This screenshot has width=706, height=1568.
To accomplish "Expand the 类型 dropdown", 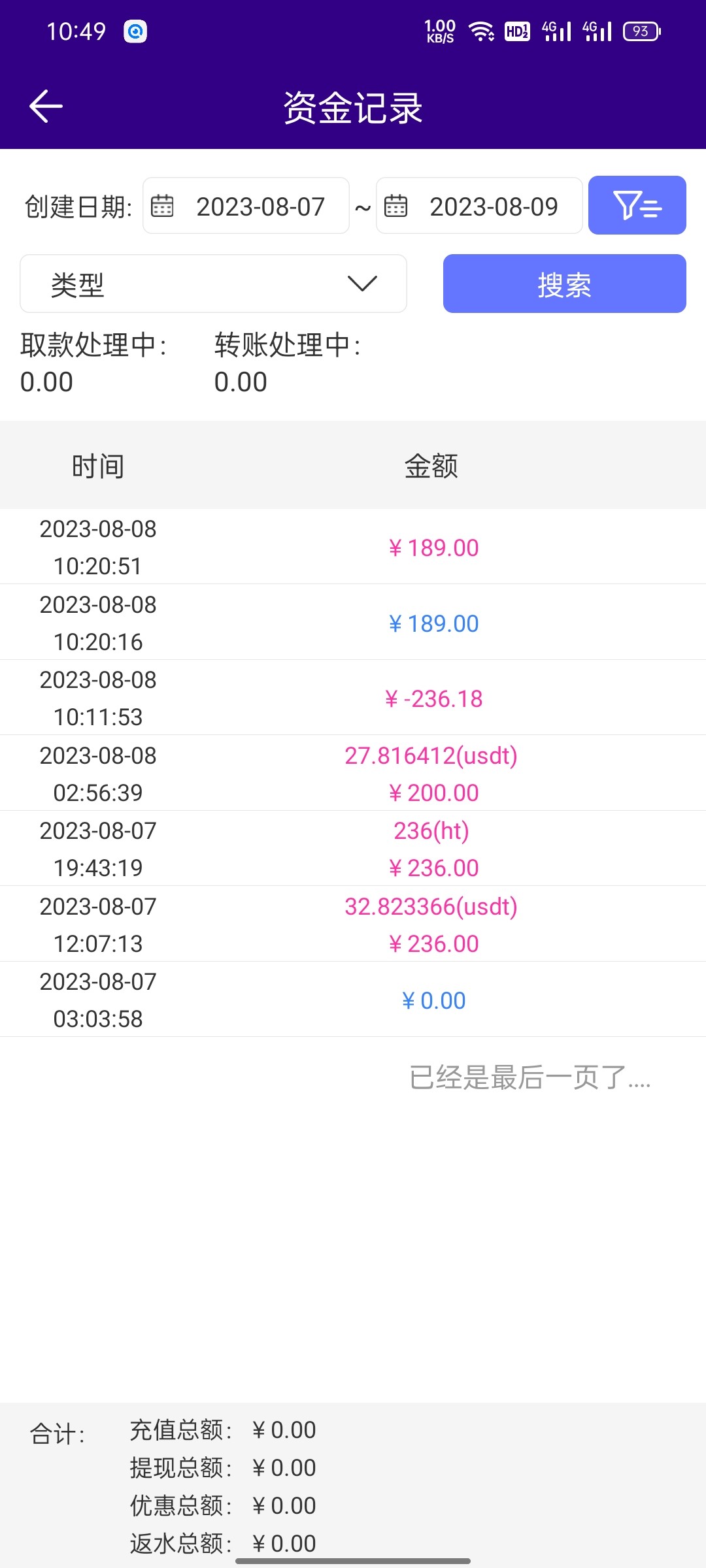I will [x=213, y=284].
